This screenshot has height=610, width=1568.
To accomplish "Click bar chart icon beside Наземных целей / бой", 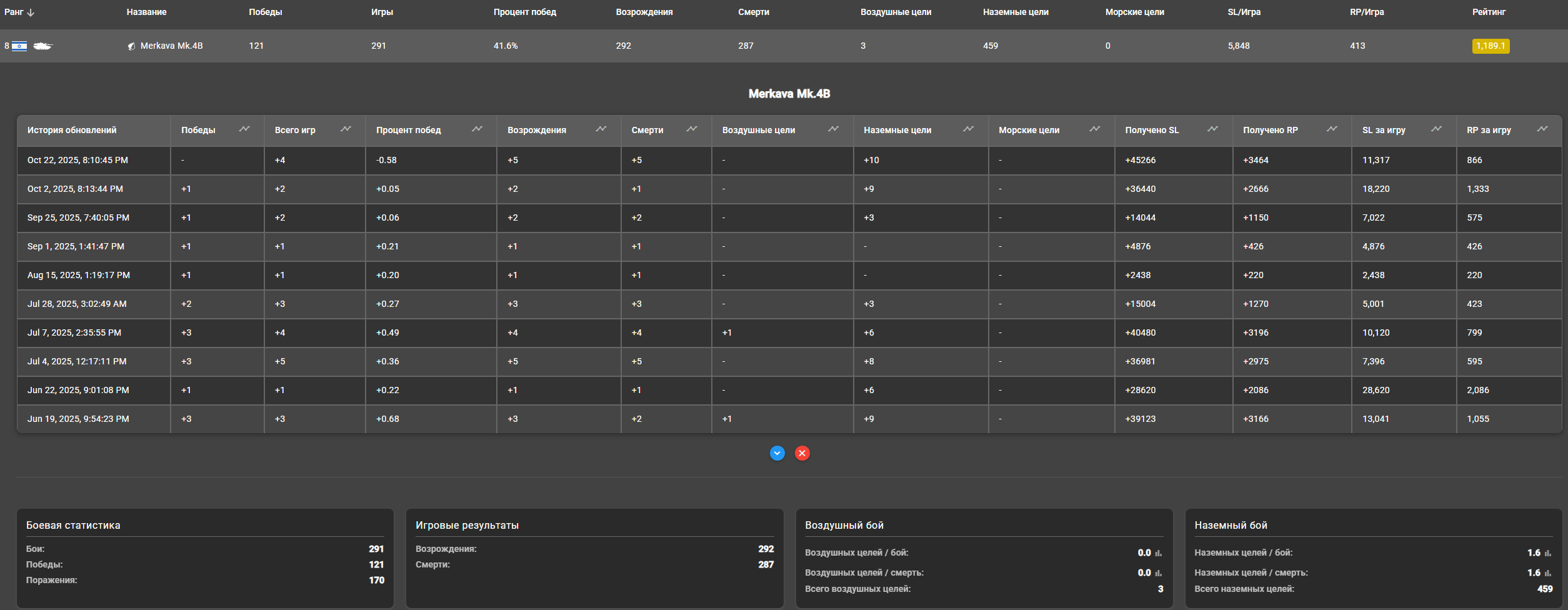I will click(1548, 553).
